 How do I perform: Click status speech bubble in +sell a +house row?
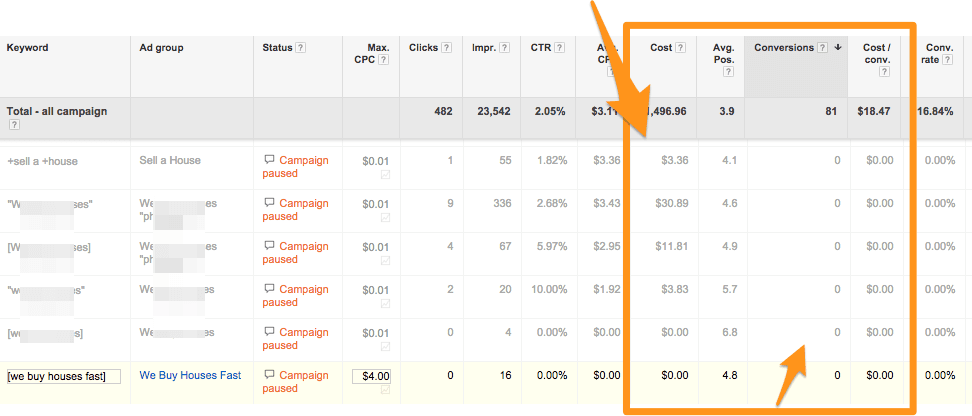pos(269,160)
